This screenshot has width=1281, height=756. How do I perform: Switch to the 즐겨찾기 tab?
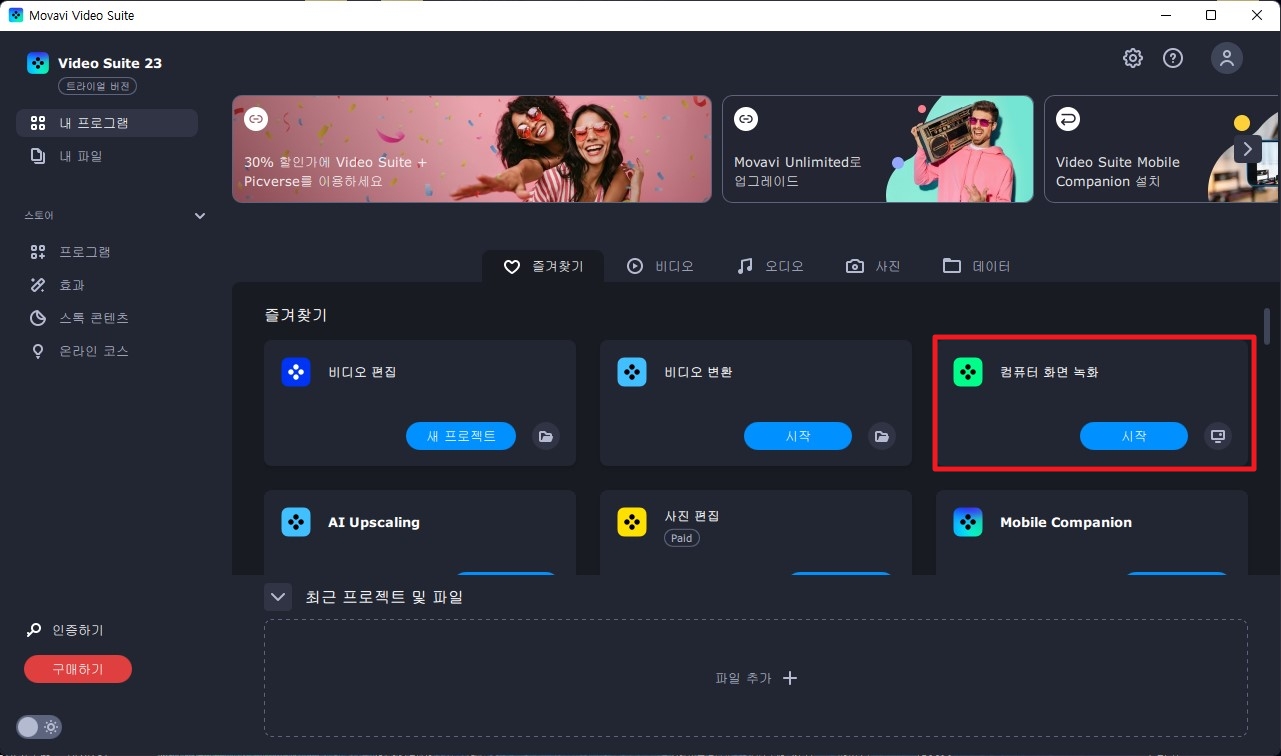(543, 266)
